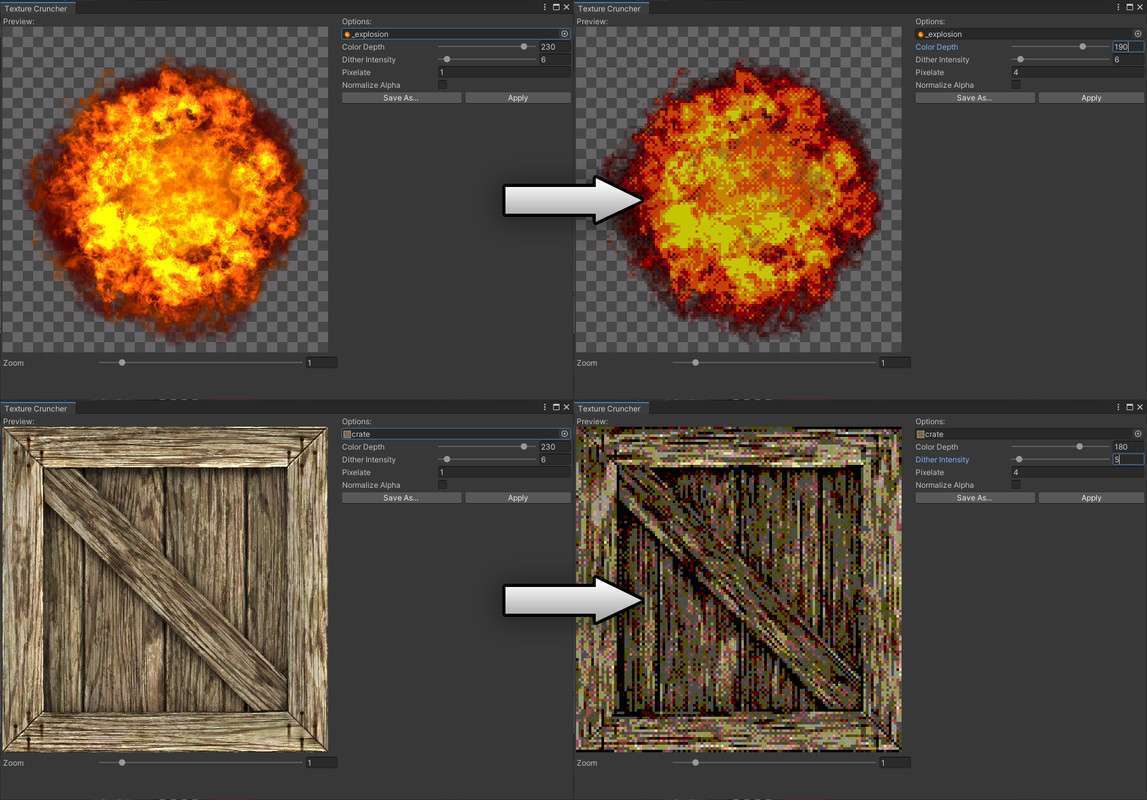Click Zoom value field under original explosion preview
1147x800 pixels.
[x=321, y=363]
